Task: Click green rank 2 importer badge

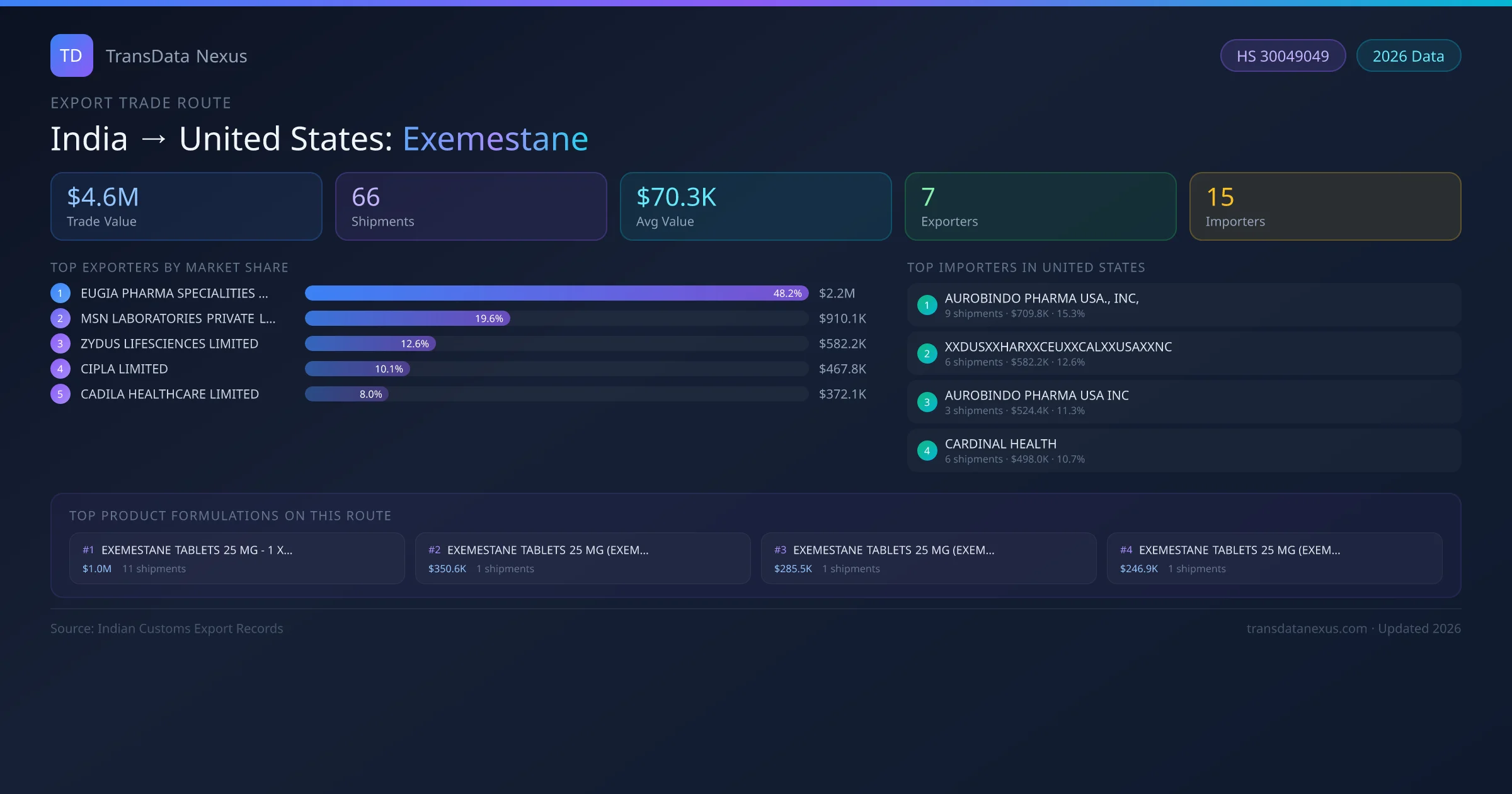Action: click(927, 354)
